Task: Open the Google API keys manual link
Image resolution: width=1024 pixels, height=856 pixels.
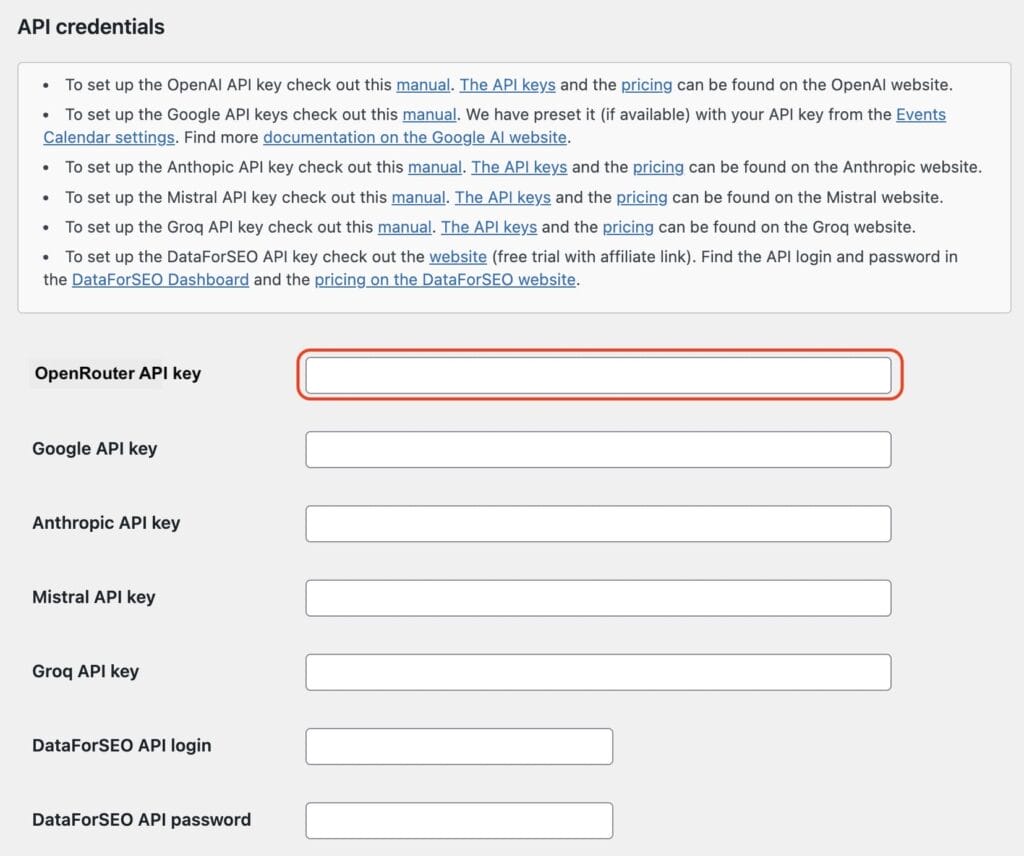Action: [x=429, y=114]
